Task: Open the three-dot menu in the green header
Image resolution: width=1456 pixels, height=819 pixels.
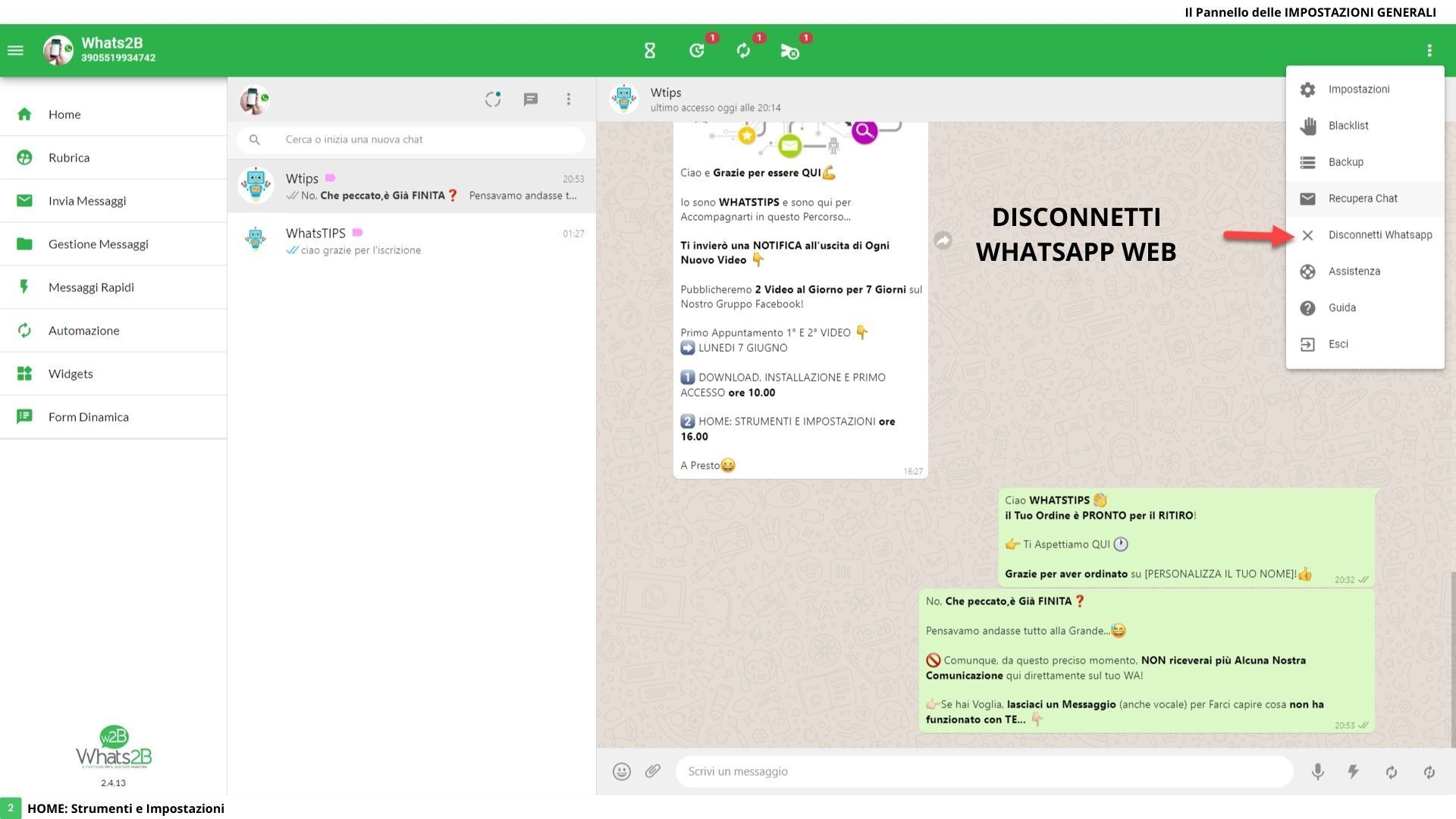Action: pyautogui.click(x=1429, y=51)
